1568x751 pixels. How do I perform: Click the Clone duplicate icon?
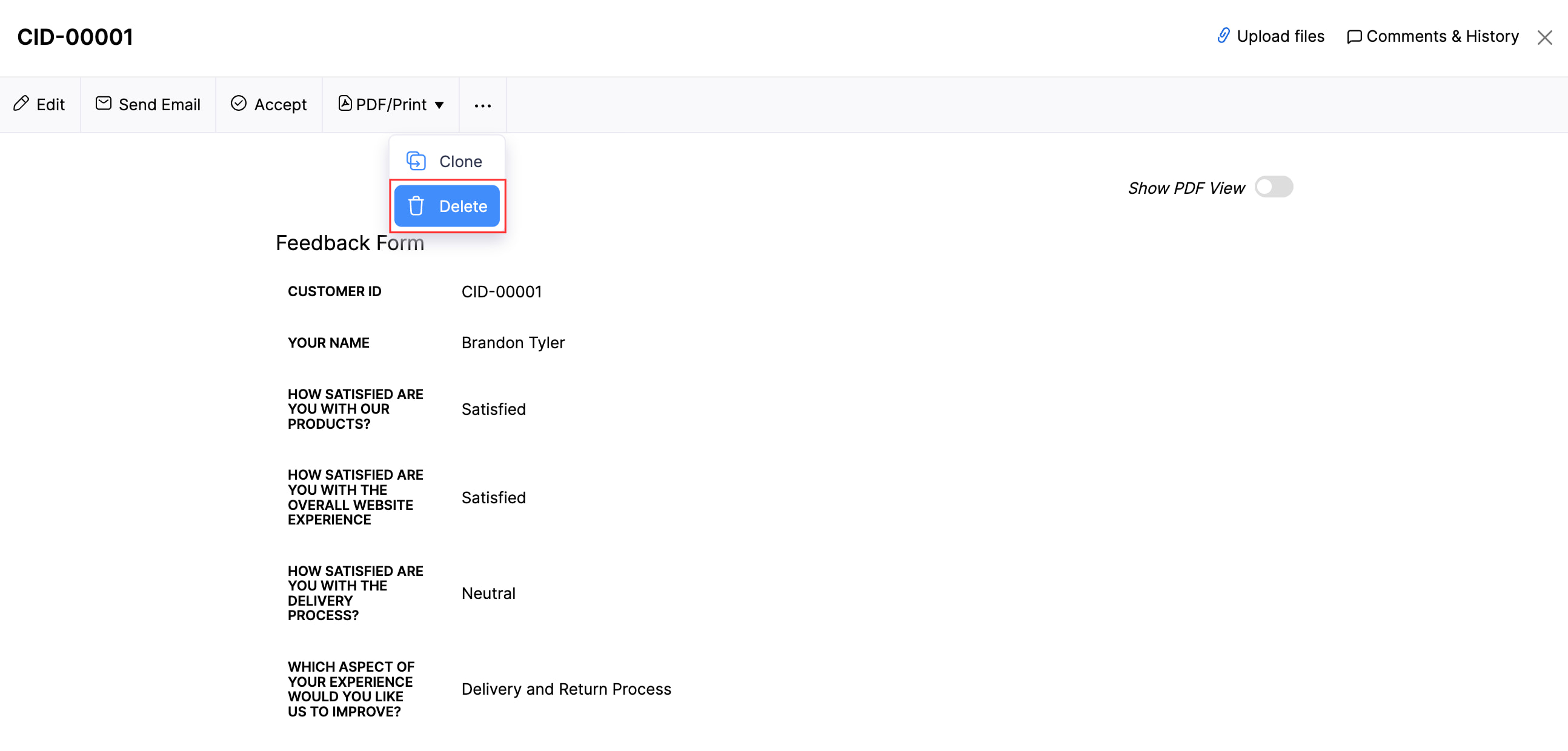tap(416, 160)
